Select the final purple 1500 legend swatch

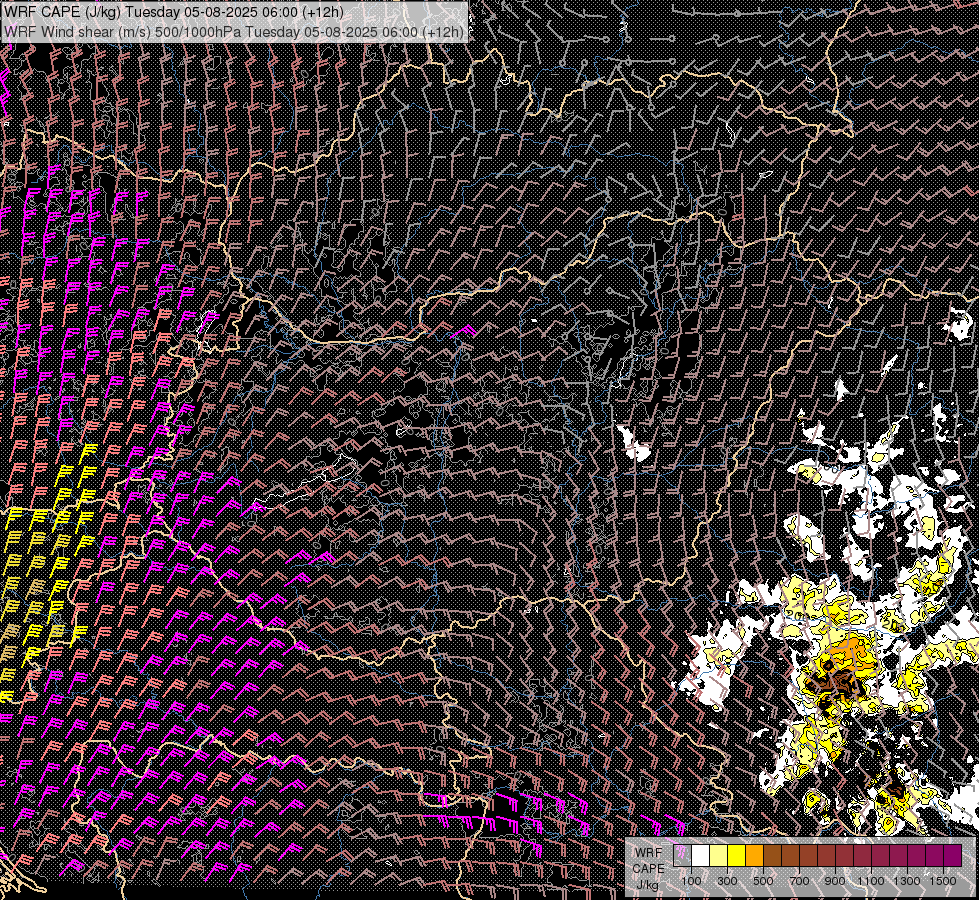(x=952, y=856)
